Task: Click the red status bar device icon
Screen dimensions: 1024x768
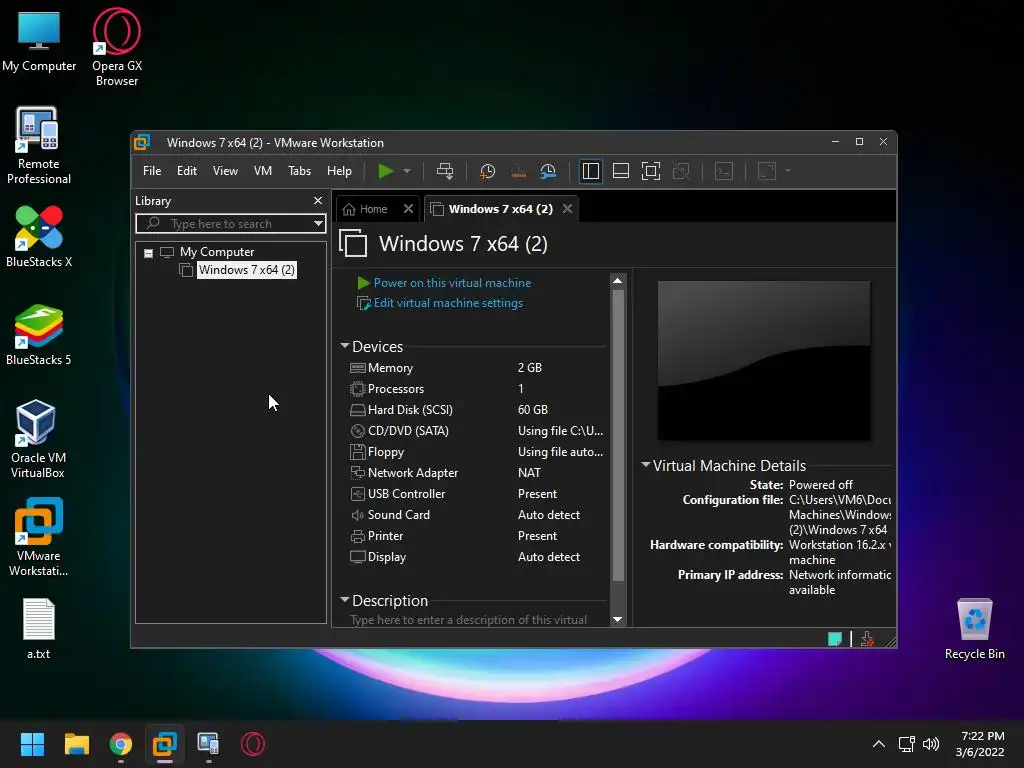Action: [x=867, y=639]
